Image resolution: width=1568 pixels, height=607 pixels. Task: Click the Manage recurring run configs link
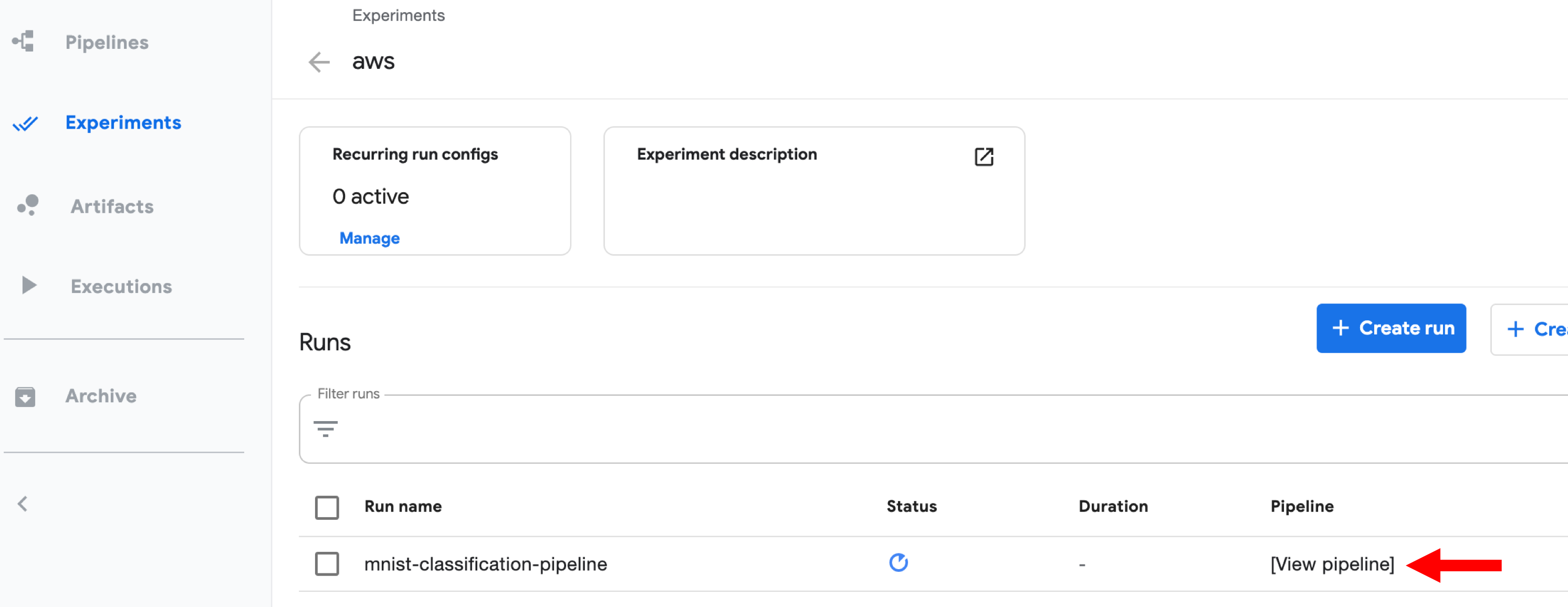(369, 238)
